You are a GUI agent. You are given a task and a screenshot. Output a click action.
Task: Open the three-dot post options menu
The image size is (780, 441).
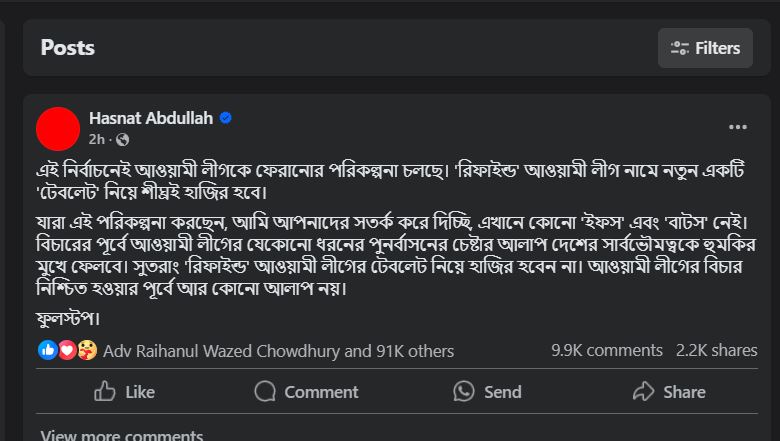[738, 127]
